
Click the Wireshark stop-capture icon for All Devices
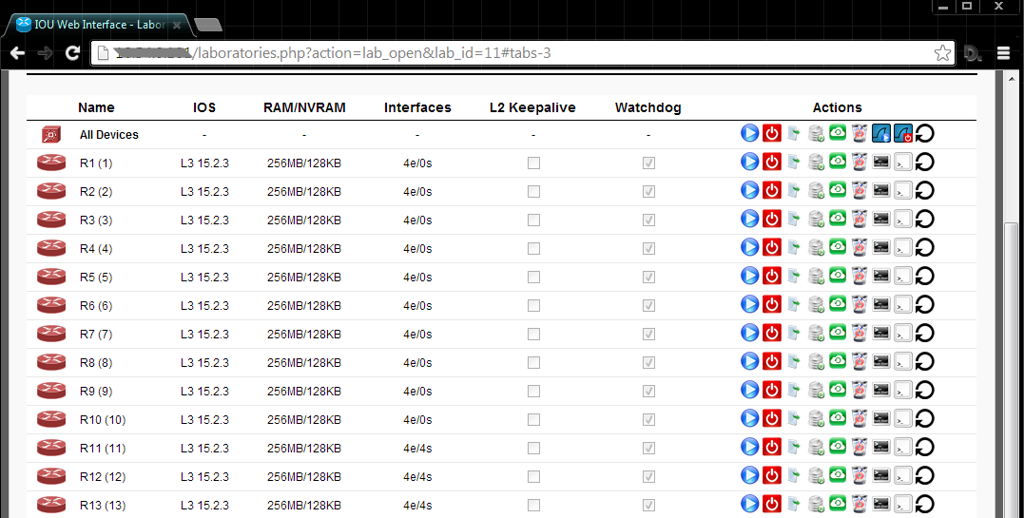tap(903, 133)
